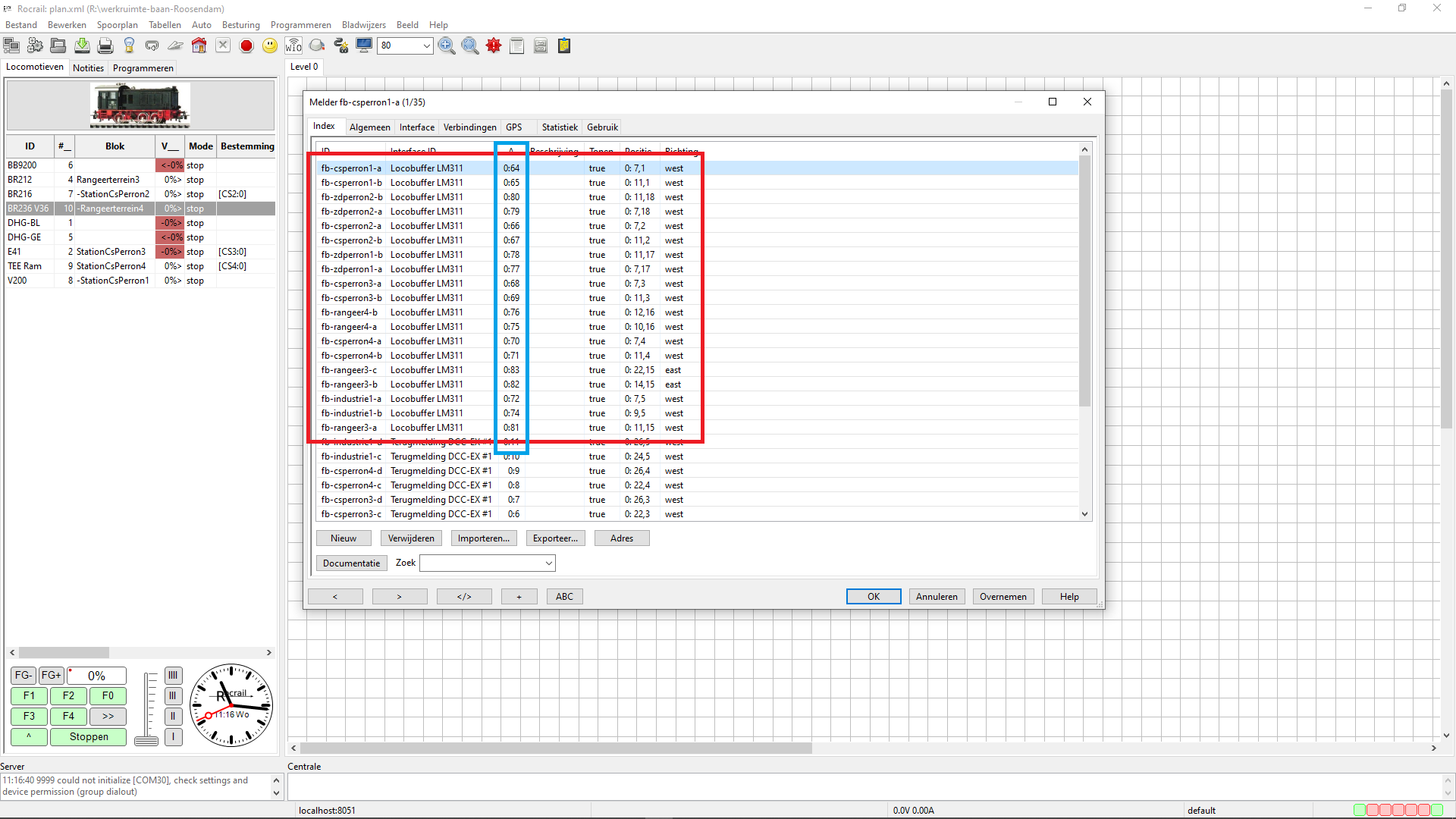The width and height of the screenshot is (1456, 819).
Task: Click the locomotive speed slider handle
Action: 146,741
